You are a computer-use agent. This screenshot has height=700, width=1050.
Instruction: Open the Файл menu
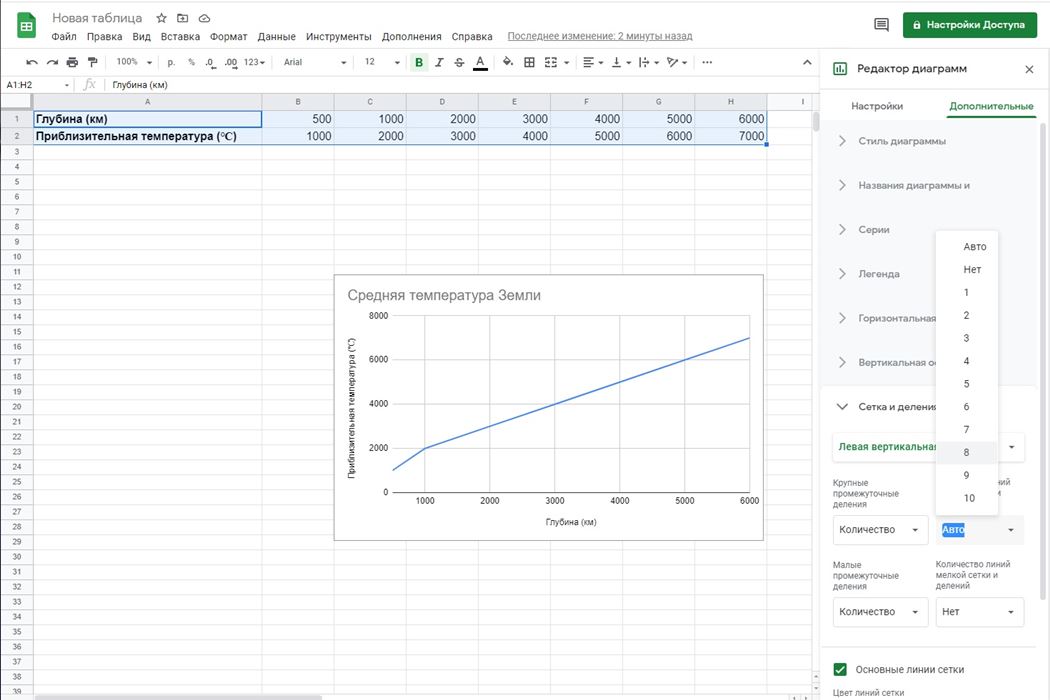click(x=64, y=37)
